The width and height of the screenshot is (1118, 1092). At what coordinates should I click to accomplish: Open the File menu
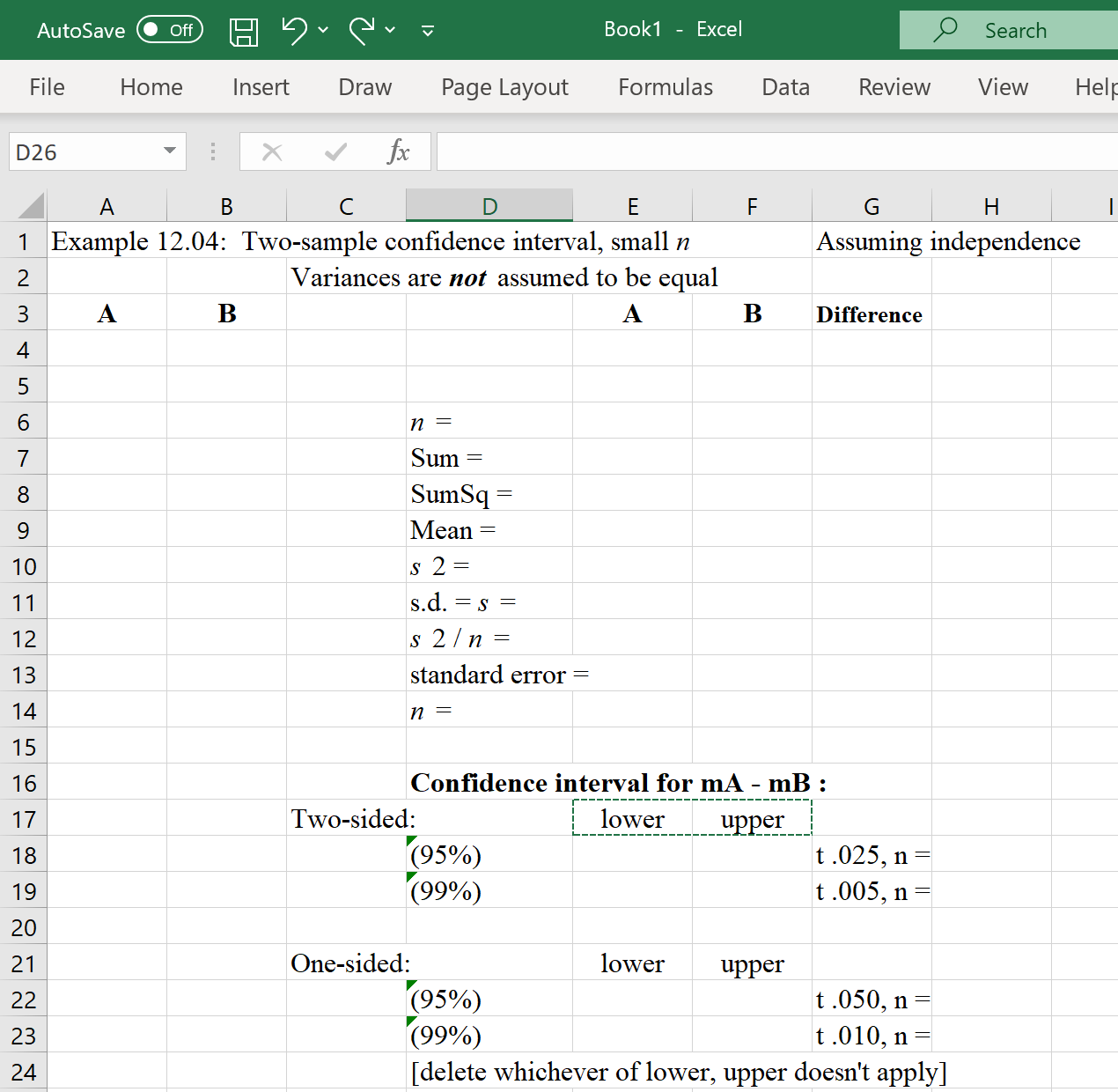[47, 86]
